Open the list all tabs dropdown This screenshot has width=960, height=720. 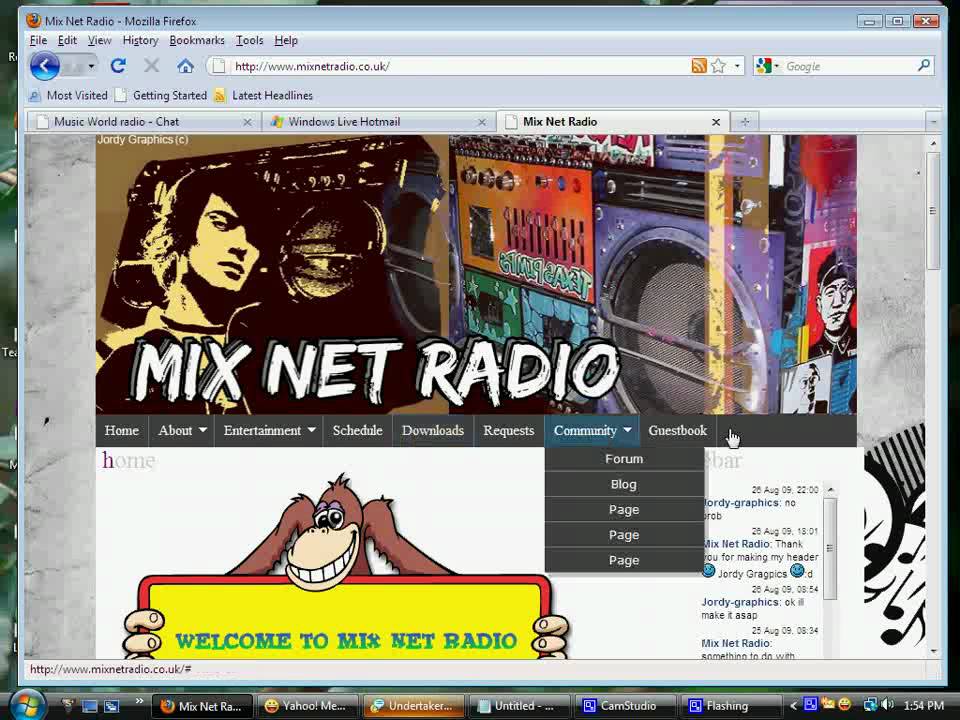933,122
